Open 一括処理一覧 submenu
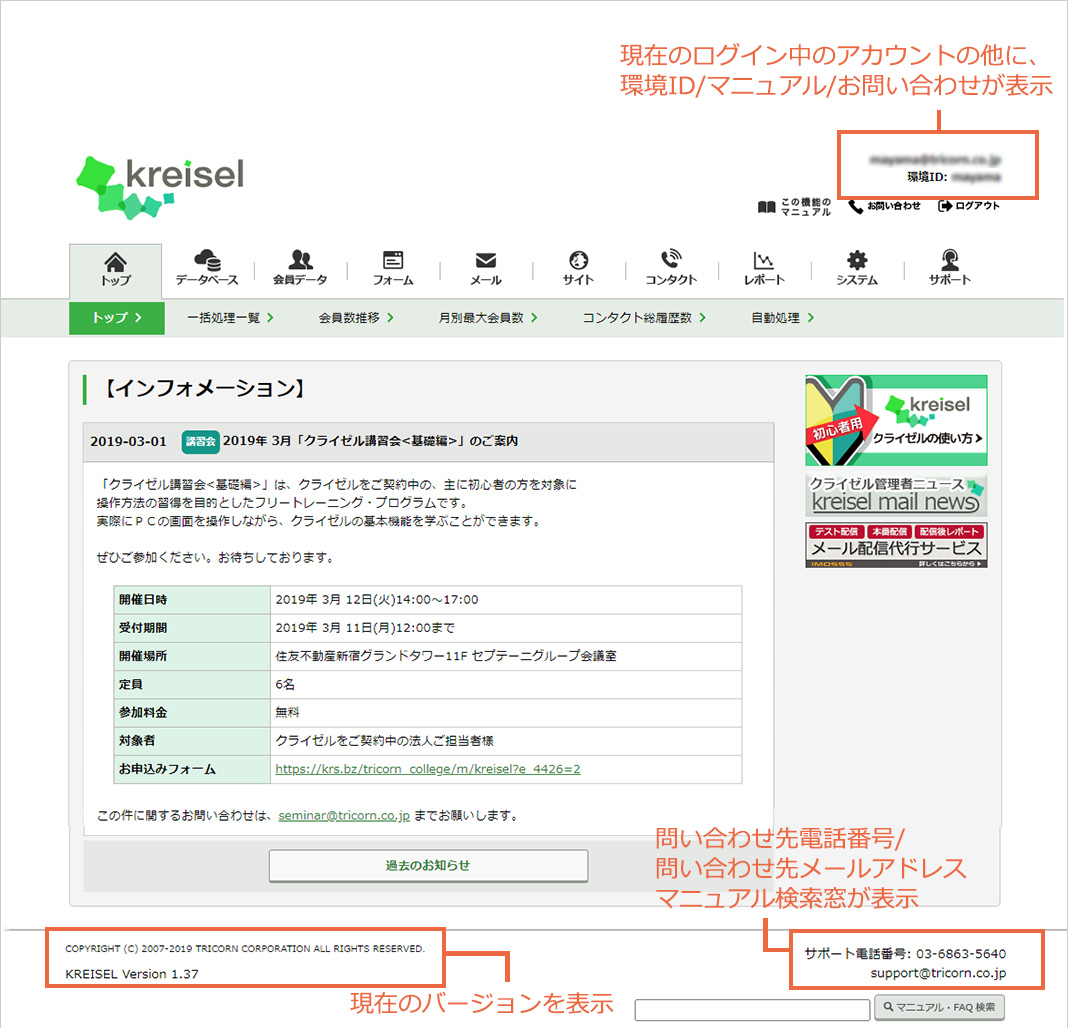 (230, 317)
